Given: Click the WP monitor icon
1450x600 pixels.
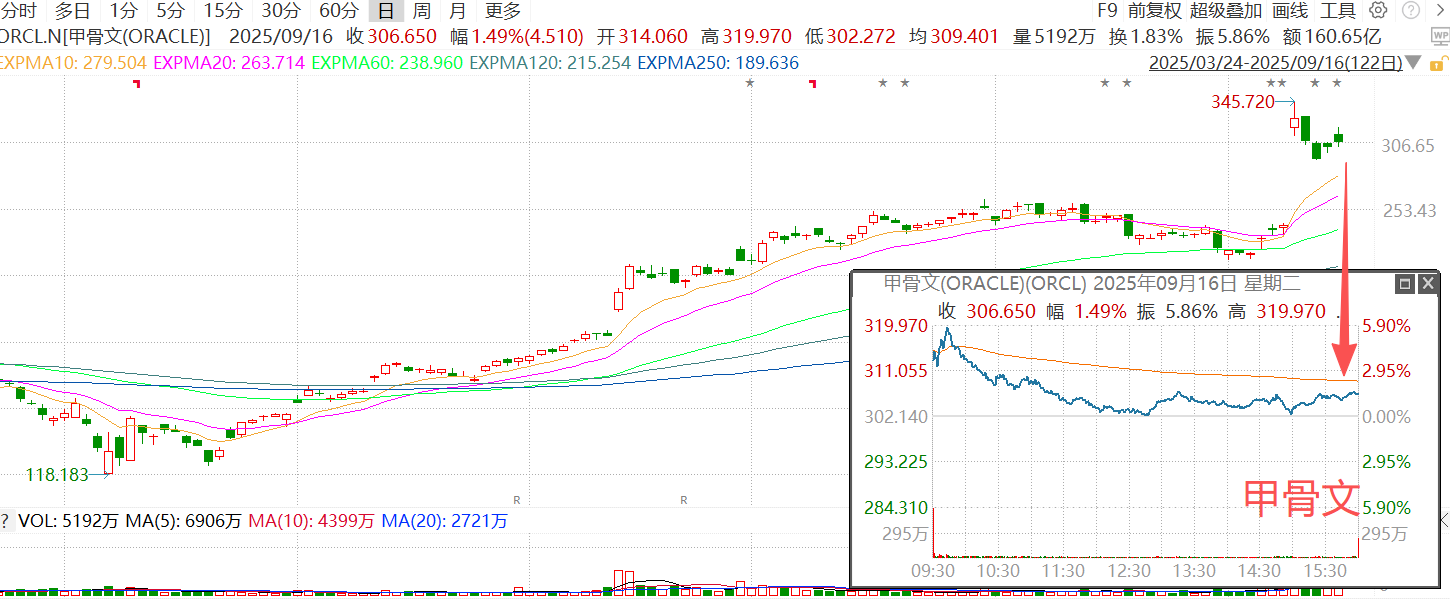Looking at the screenshot, I should click(1441, 37).
